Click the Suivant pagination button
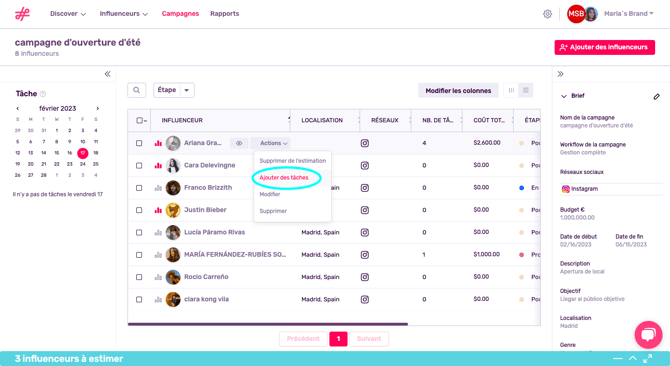The height and width of the screenshot is (366, 670). click(x=369, y=339)
